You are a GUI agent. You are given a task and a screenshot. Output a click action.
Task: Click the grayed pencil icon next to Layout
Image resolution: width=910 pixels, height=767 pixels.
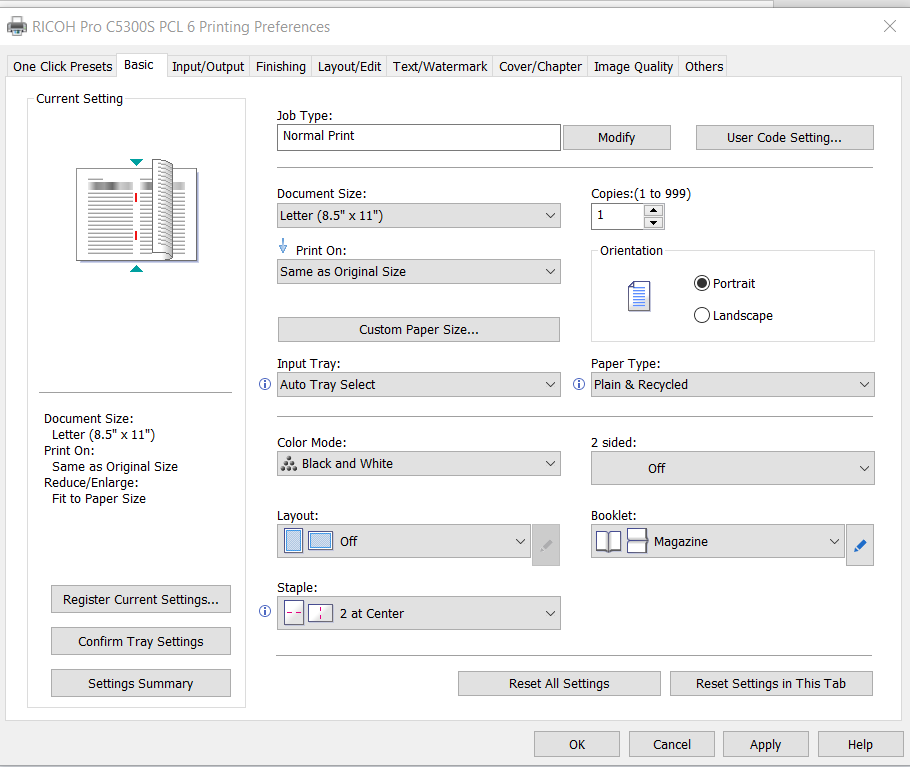(546, 545)
